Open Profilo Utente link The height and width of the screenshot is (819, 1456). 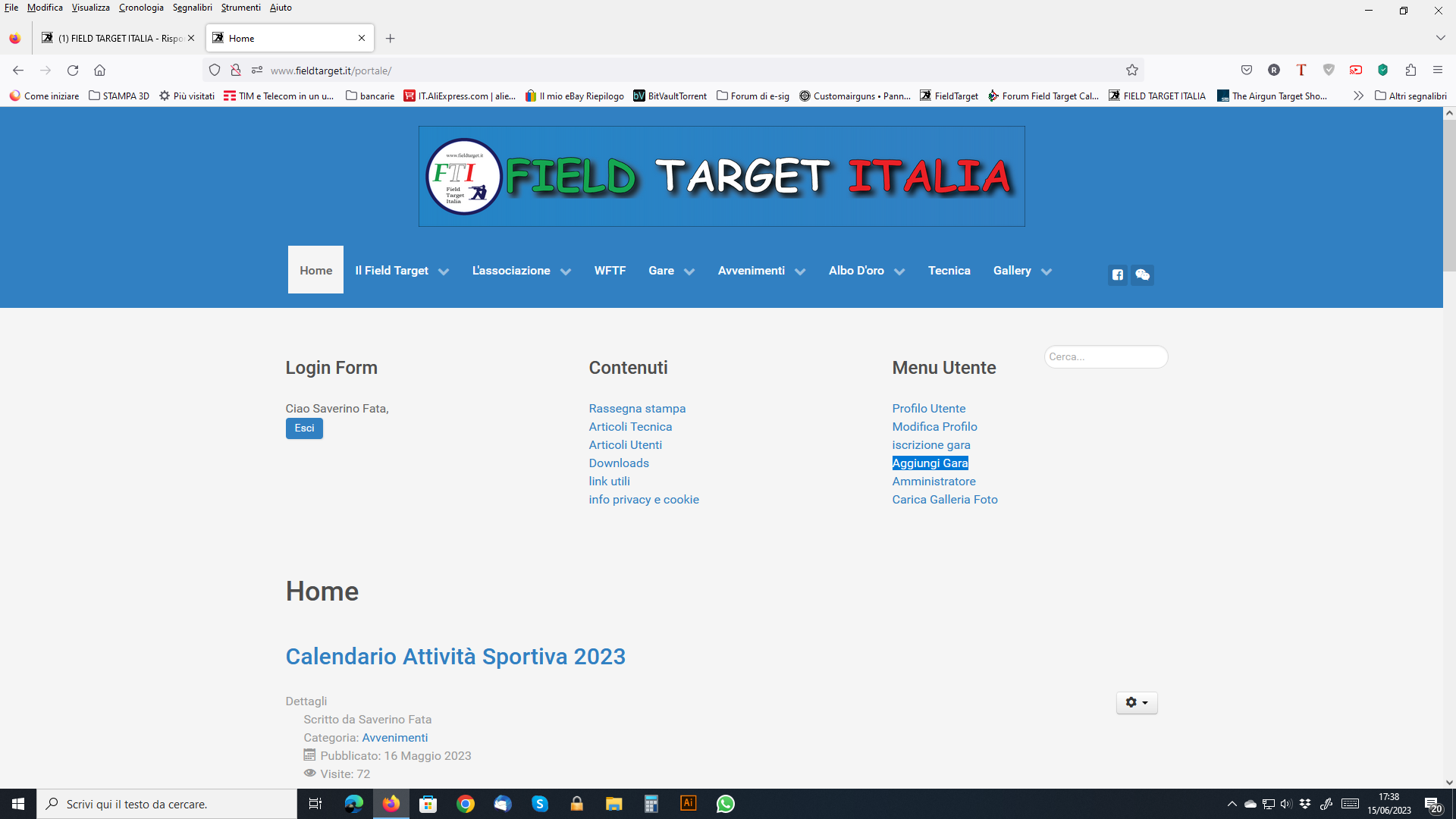click(928, 408)
